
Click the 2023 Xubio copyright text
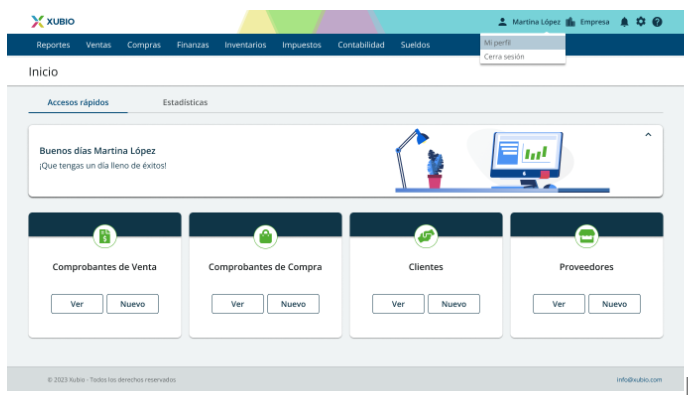click(x=112, y=380)
